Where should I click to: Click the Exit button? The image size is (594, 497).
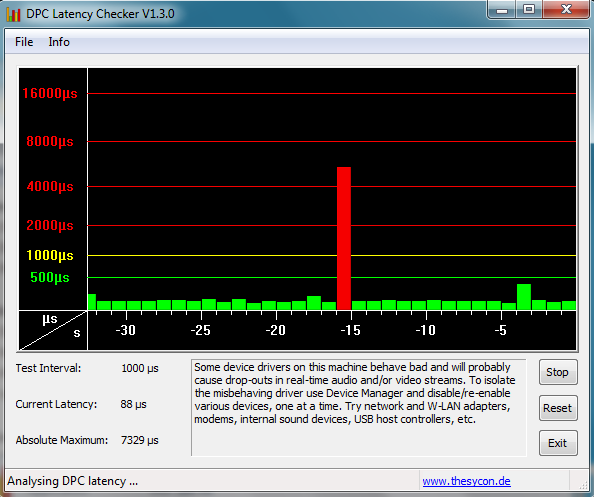pos(558,443)
